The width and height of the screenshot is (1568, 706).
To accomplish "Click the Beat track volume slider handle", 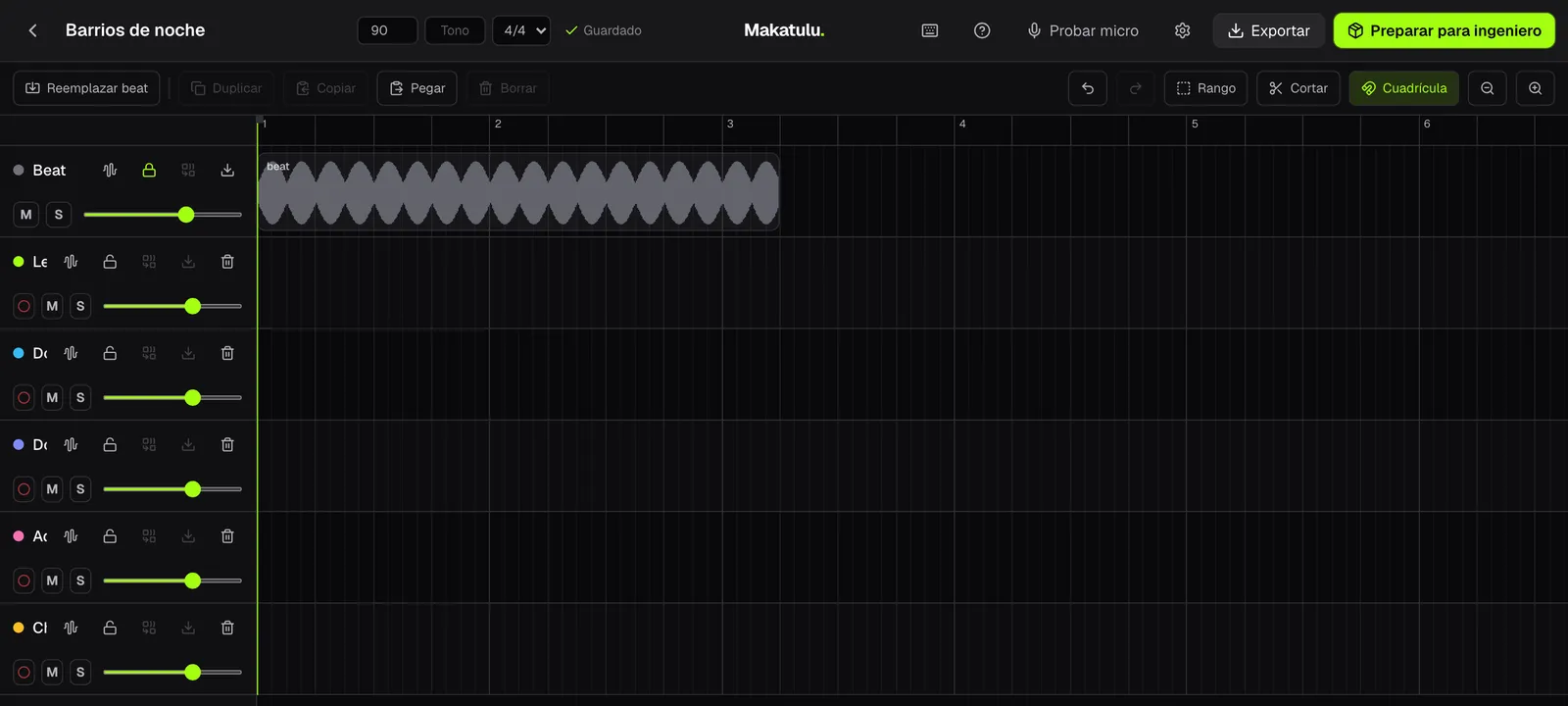I will pyautogui.click(x=186, y=215).
